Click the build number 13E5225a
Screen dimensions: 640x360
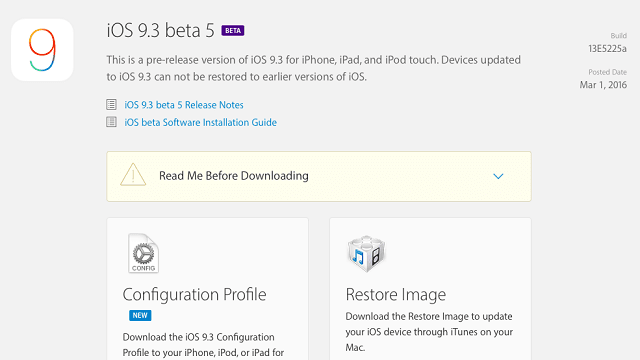(x=607, y=49)
